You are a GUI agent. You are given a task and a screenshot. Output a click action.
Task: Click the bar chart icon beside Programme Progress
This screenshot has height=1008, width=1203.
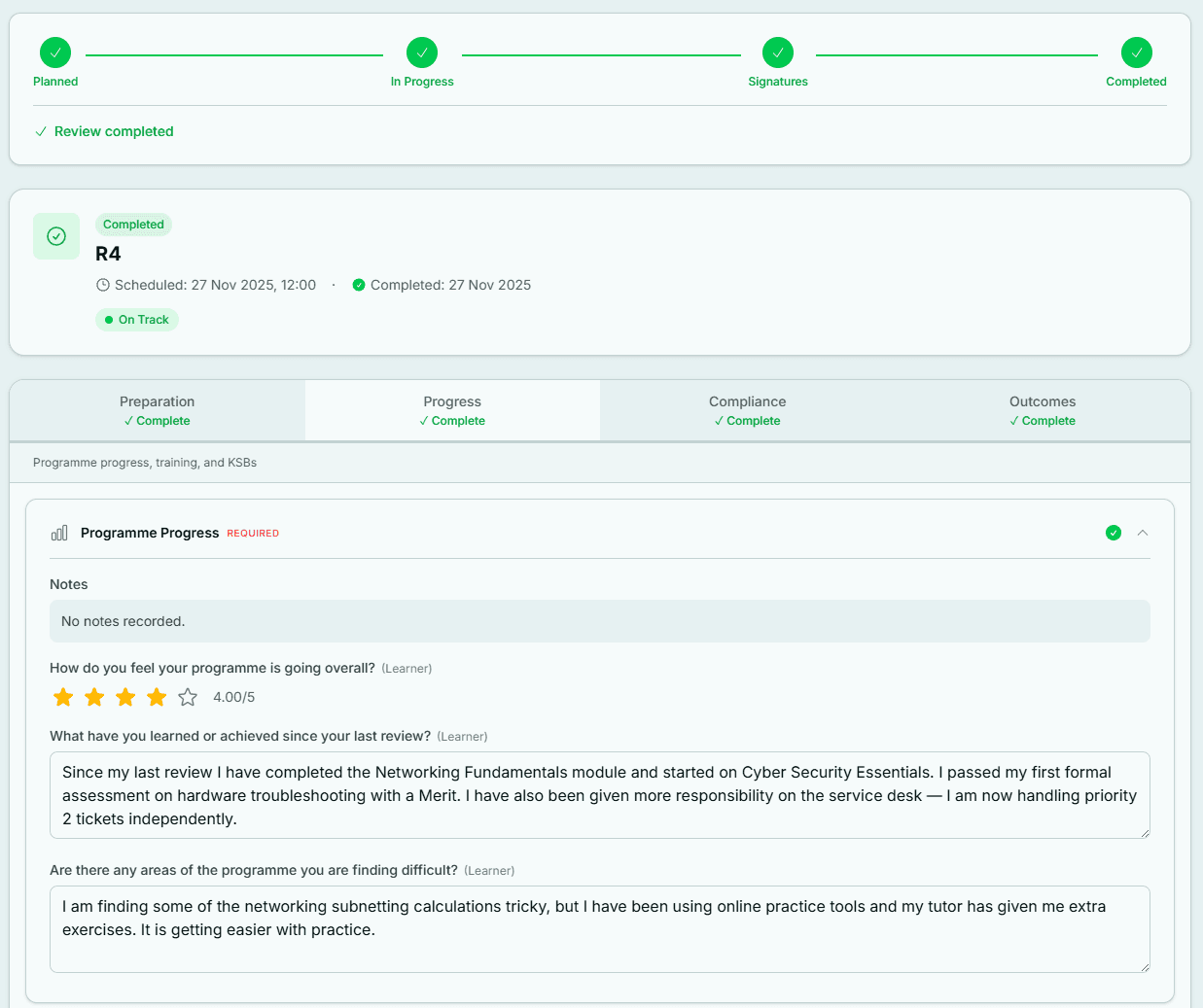pyautogui.click(x=59, y=533)
